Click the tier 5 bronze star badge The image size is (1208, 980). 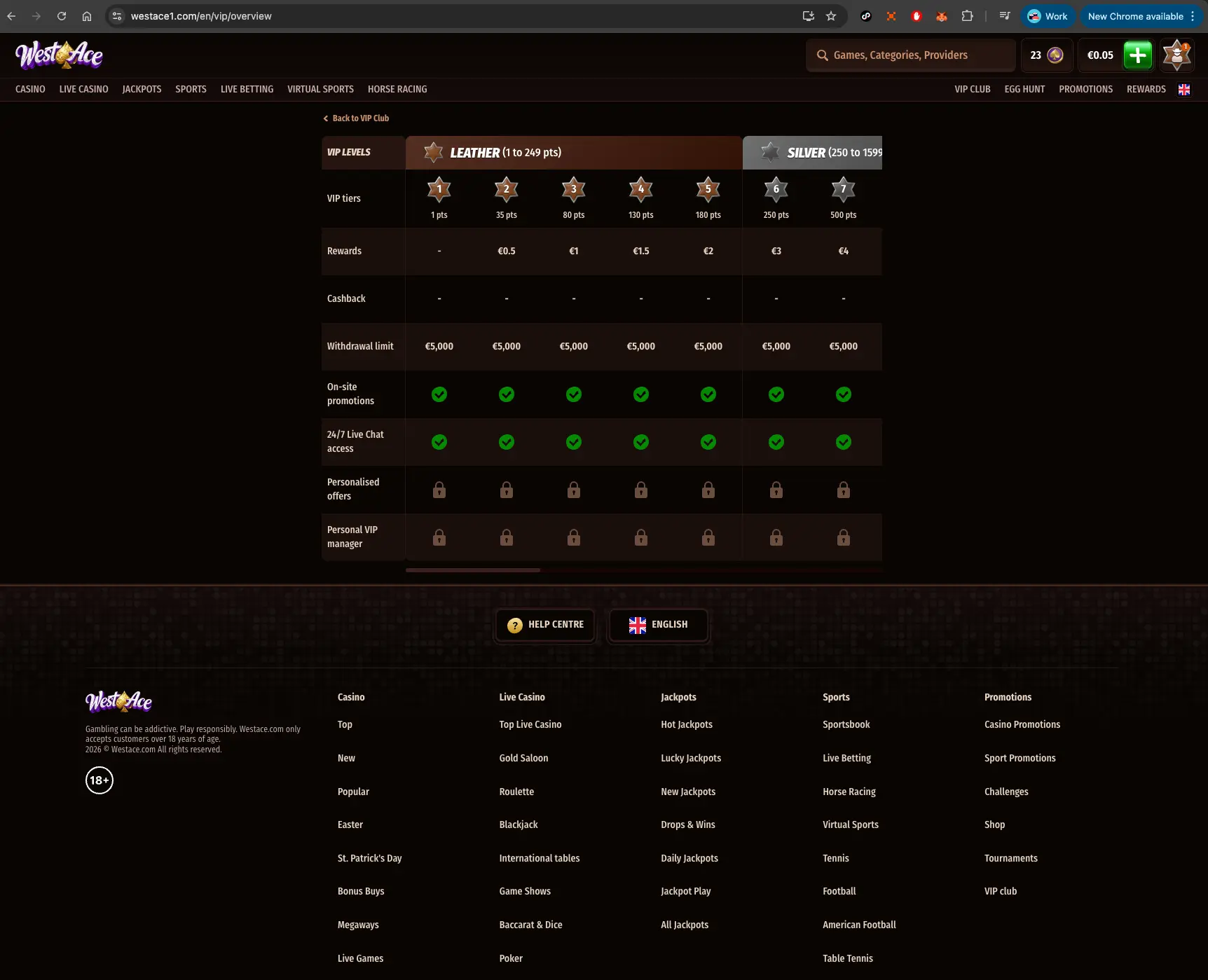coord(708,189)
